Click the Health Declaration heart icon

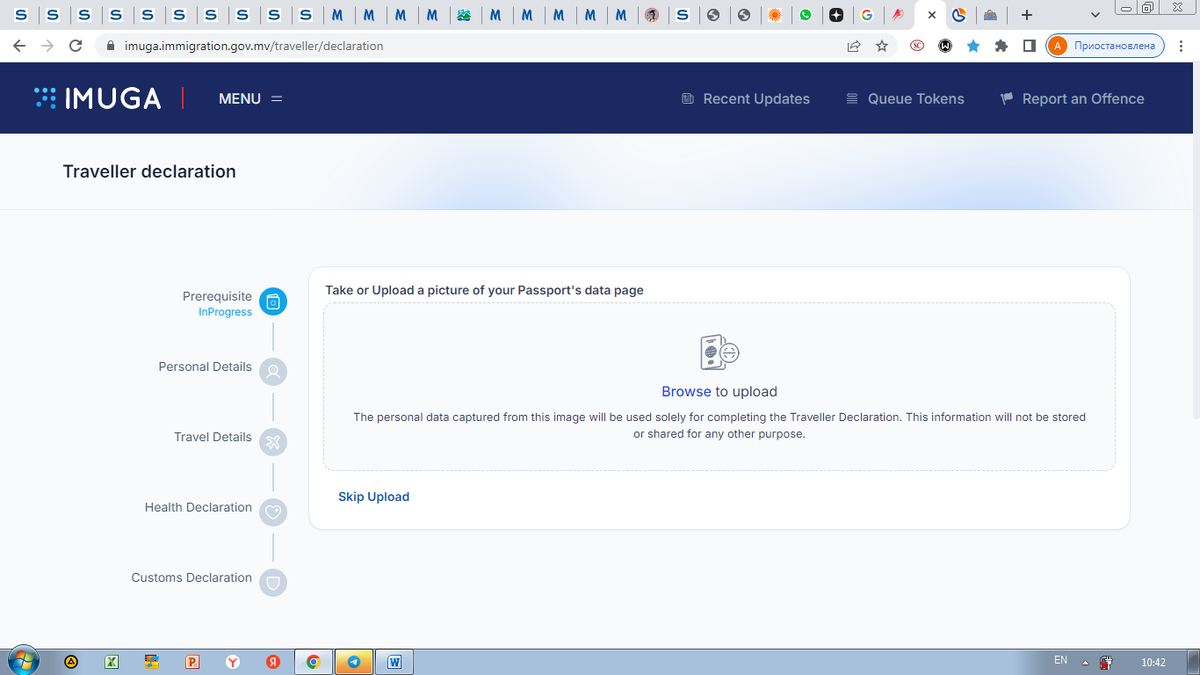273,512
